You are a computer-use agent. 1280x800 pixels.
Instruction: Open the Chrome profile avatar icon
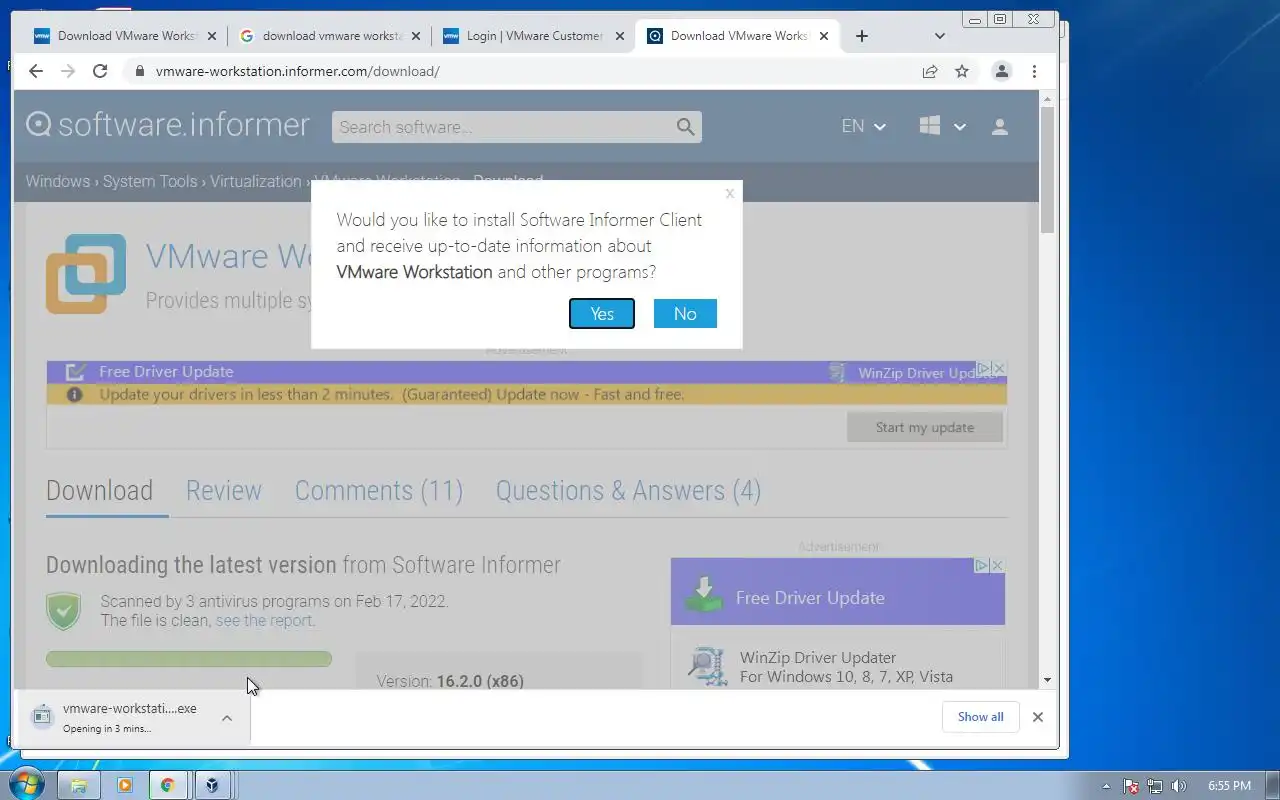pyautogui.click(x=1001, y=71)
